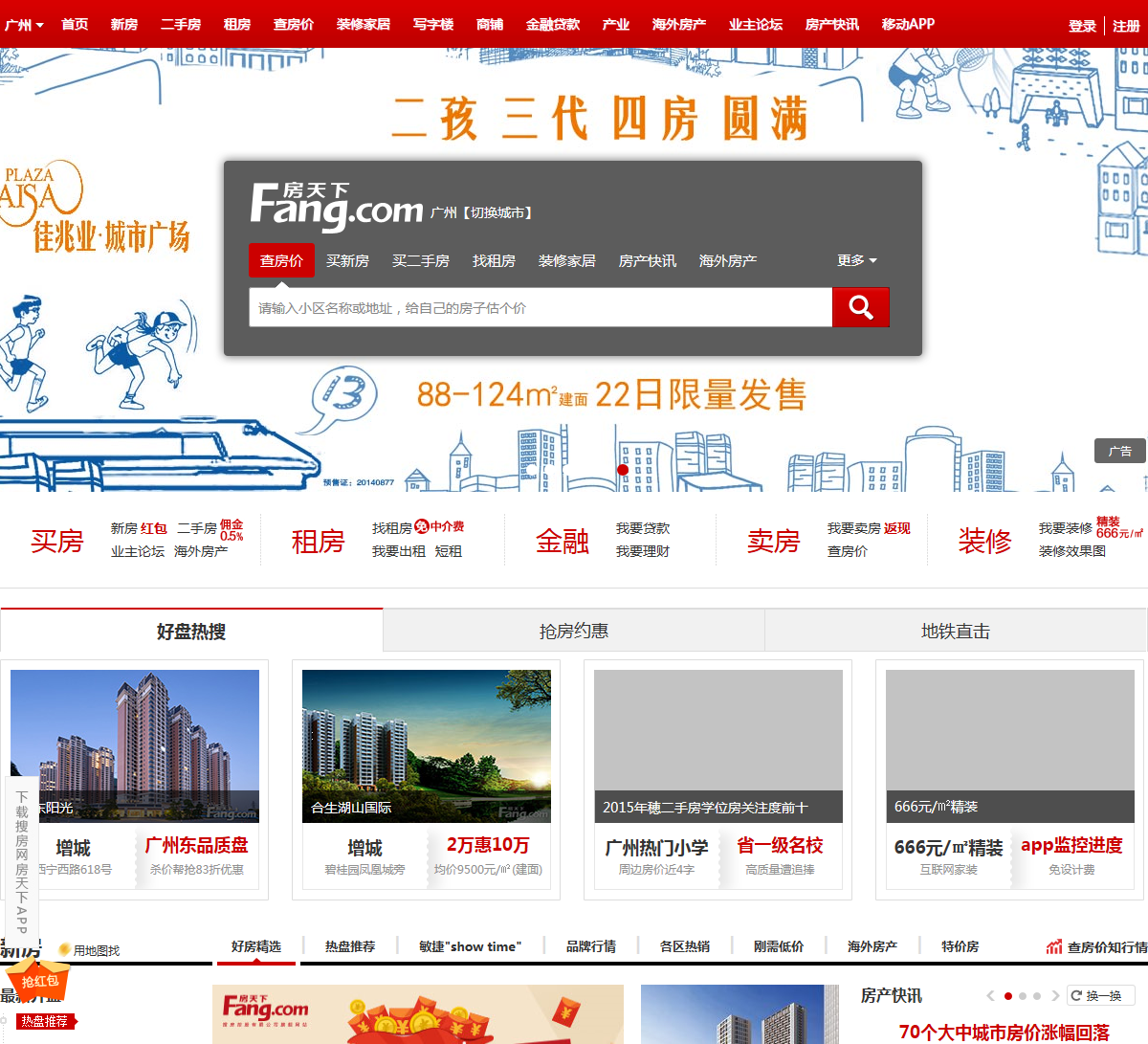Open the 广州东品质盘 apartment towers thumbnail
1148x1044 pixels.
[135, 746]
